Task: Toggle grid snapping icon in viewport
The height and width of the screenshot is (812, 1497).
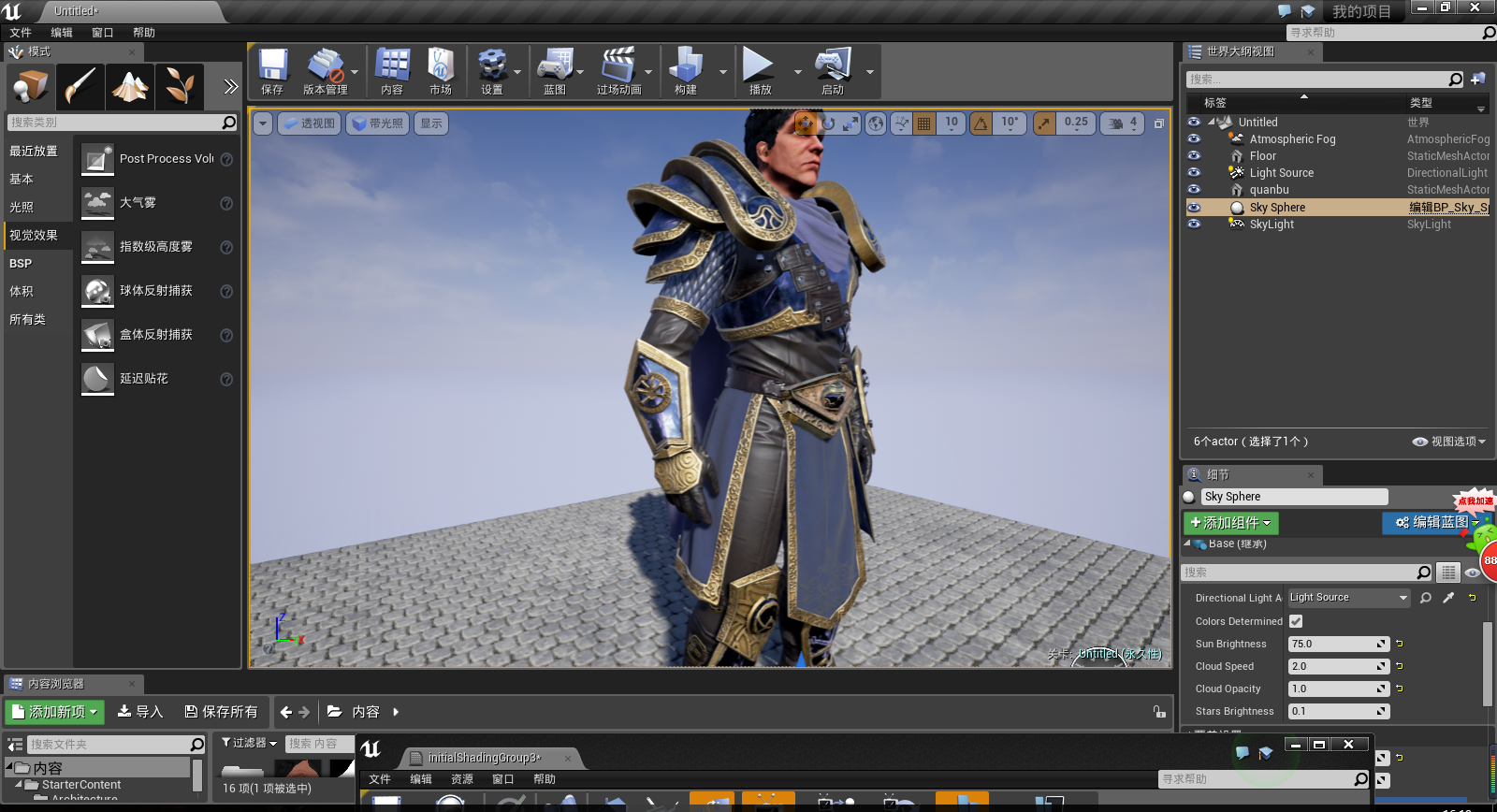Action: tap(923, 123)
